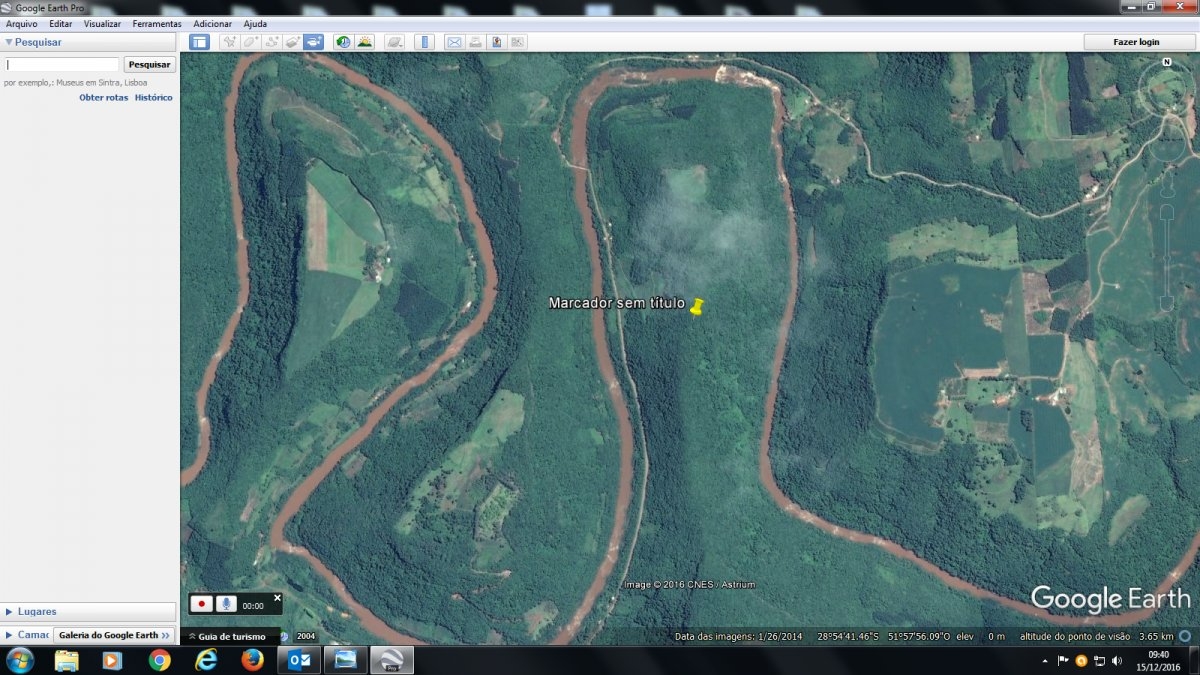
Task: Click the Obter rotas link
Action: [x=103, y=98]
